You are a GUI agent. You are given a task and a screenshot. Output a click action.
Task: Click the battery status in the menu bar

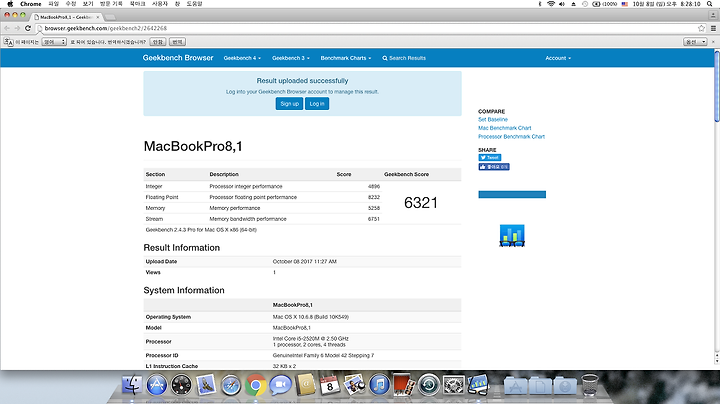pyautogui.click(x=605, y=4)
